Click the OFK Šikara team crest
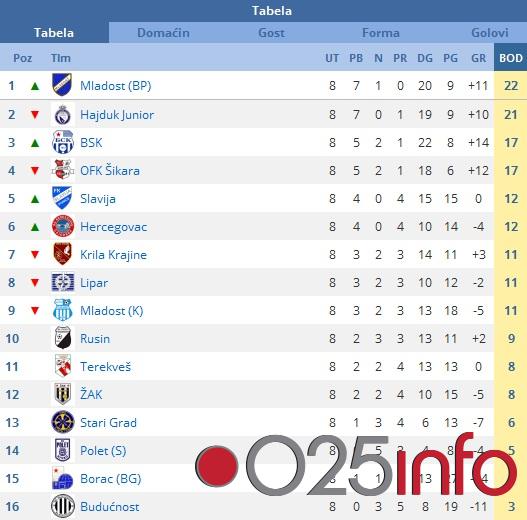The image size is (527, 520). tap(63, 170)
